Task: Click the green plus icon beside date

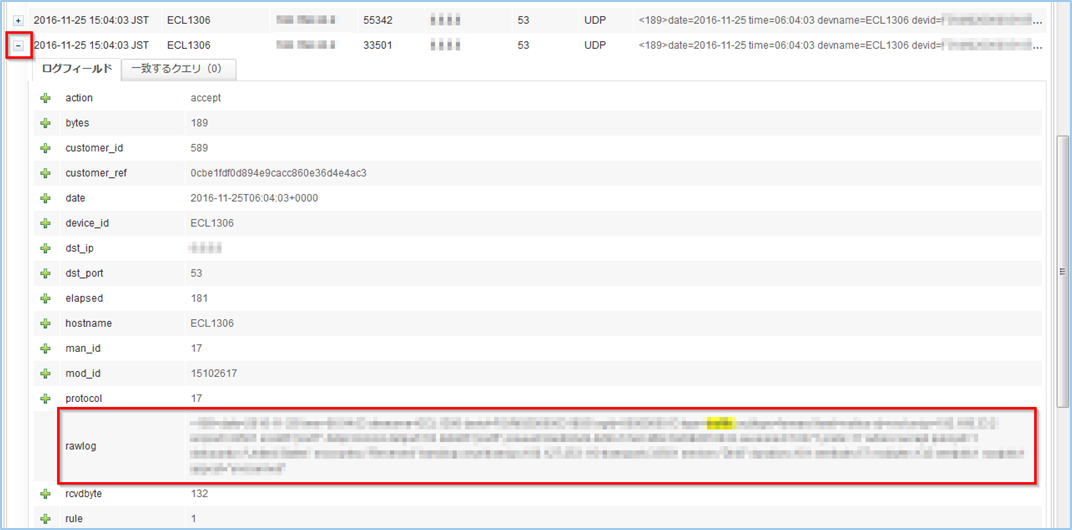Action: (46, 198)
